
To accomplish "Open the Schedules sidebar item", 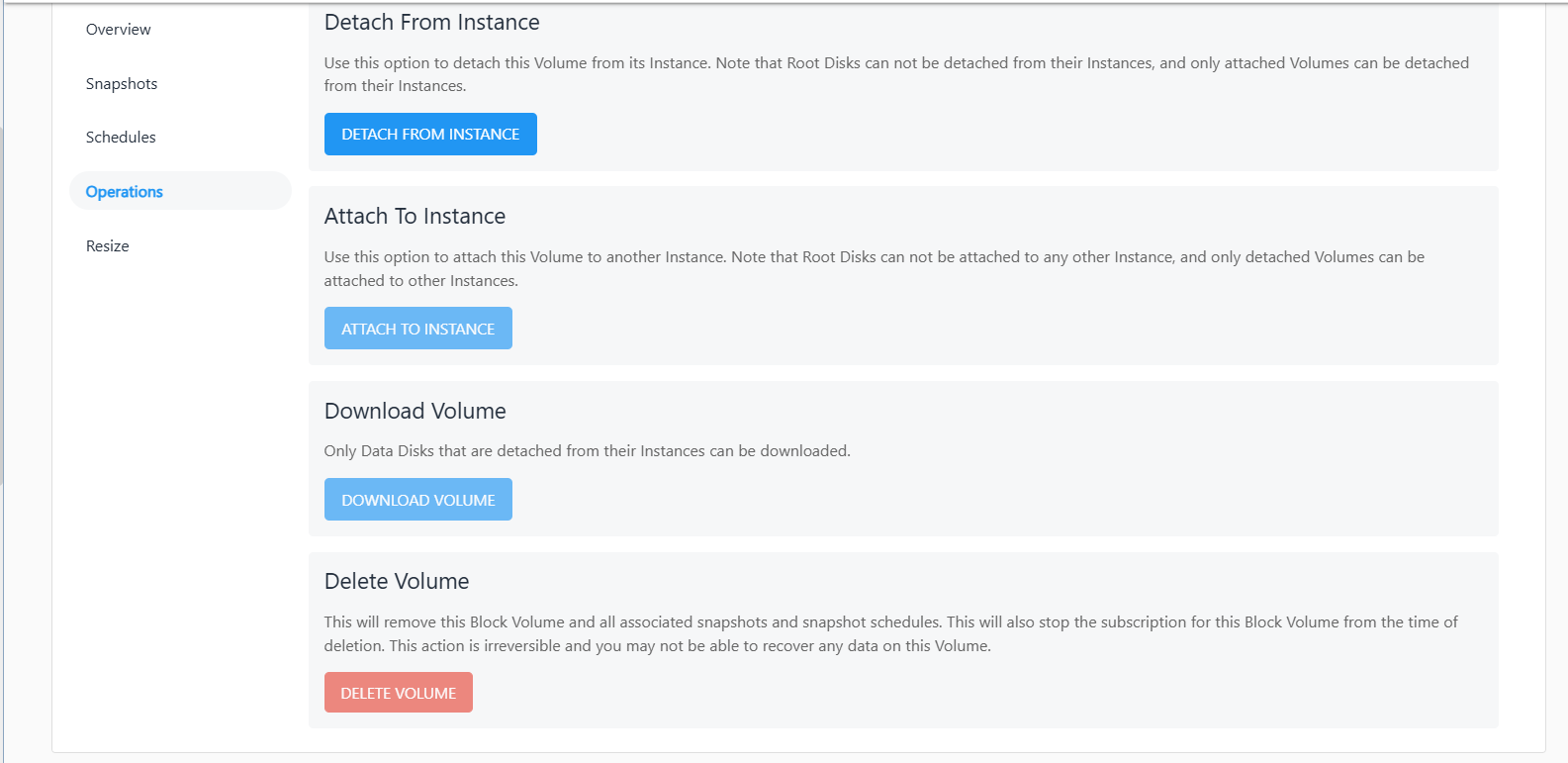I will 121,138.
